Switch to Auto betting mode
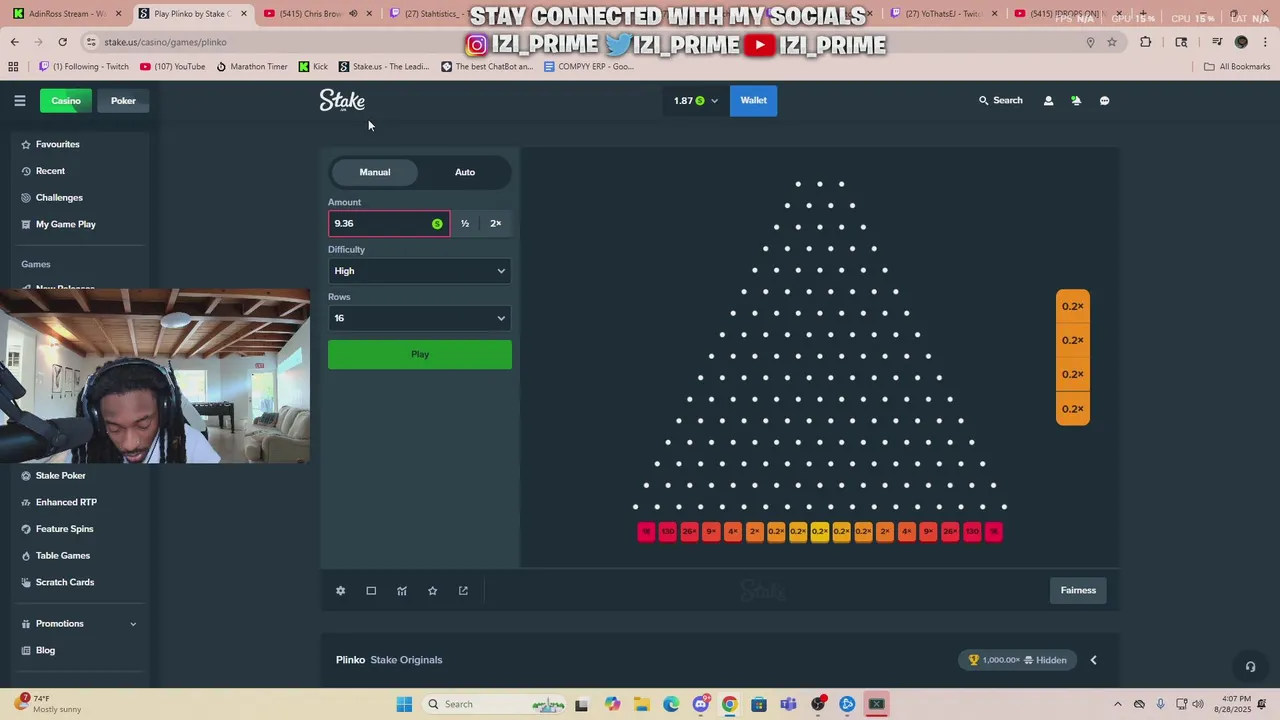Image resolution: width=1280 pixels, height=720 pixels. 465,172
